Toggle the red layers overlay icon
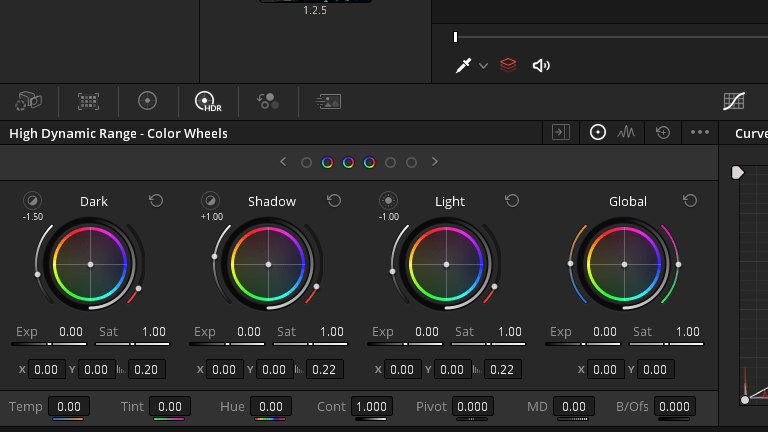Screen dimensions: 768x432 (x=508, y=65)
